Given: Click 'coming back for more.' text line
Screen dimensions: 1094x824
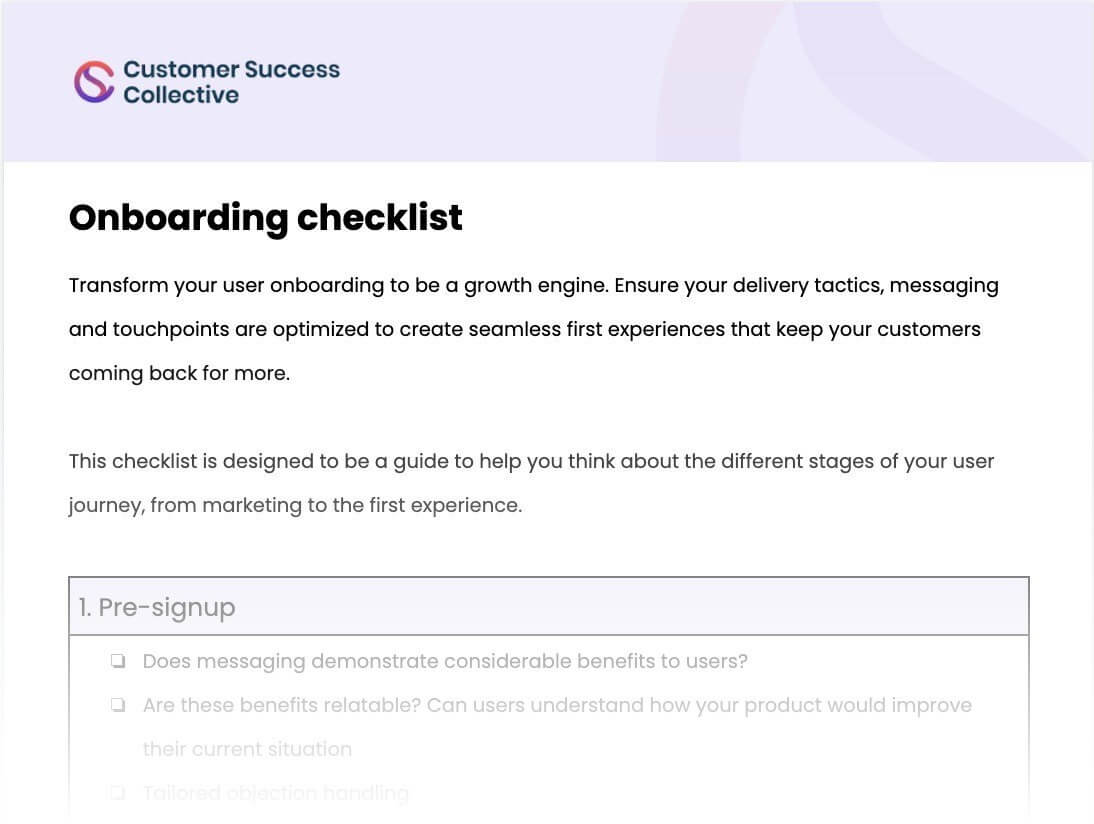Looking at the screenshot, I should tap(179, 373).
